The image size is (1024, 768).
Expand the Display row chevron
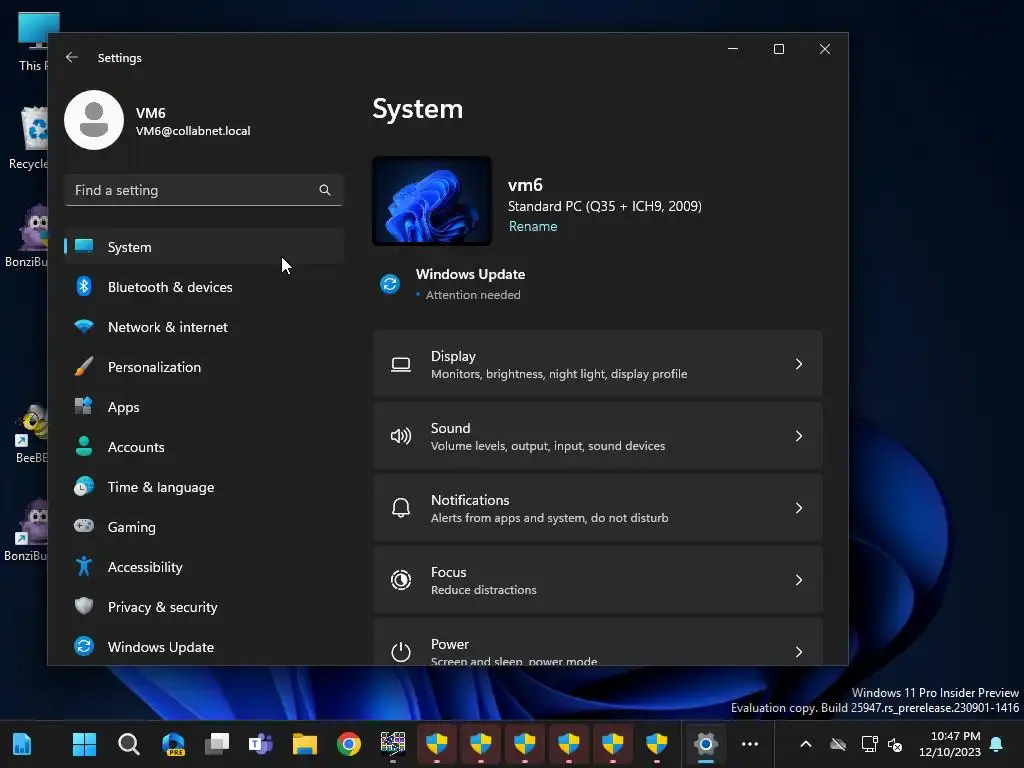pos(799,364)
